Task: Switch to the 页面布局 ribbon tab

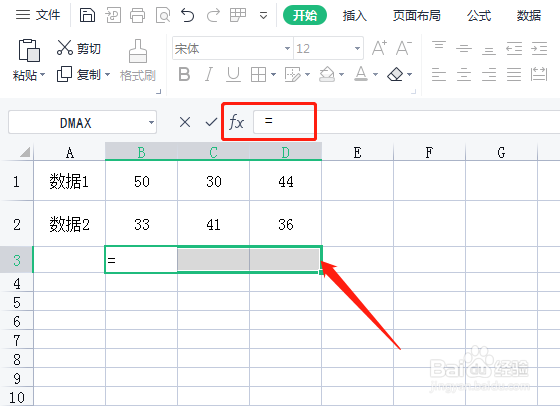Action: point(416,15)
